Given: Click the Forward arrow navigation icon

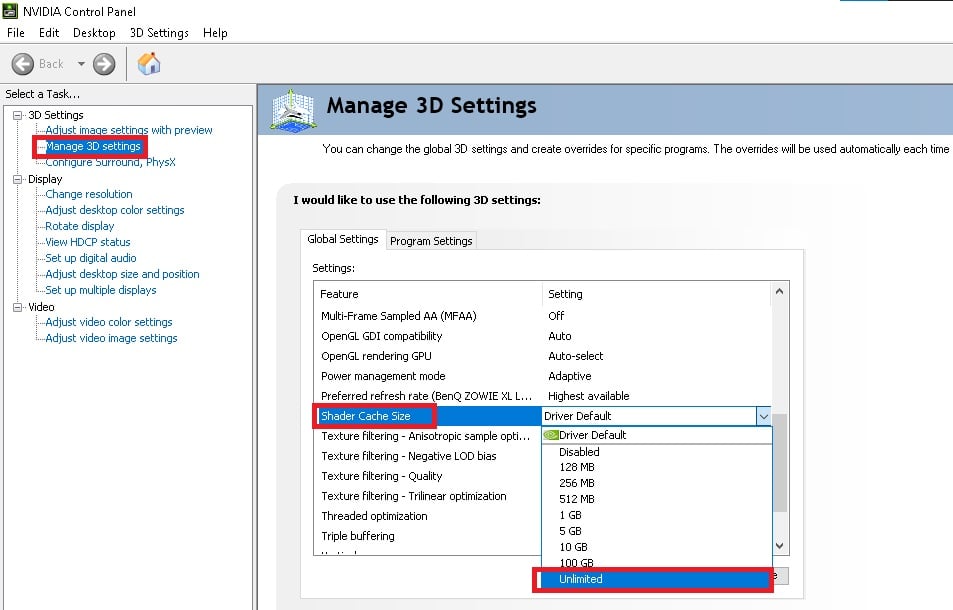Looking at the screenshot, I should [x=104, y=64].
